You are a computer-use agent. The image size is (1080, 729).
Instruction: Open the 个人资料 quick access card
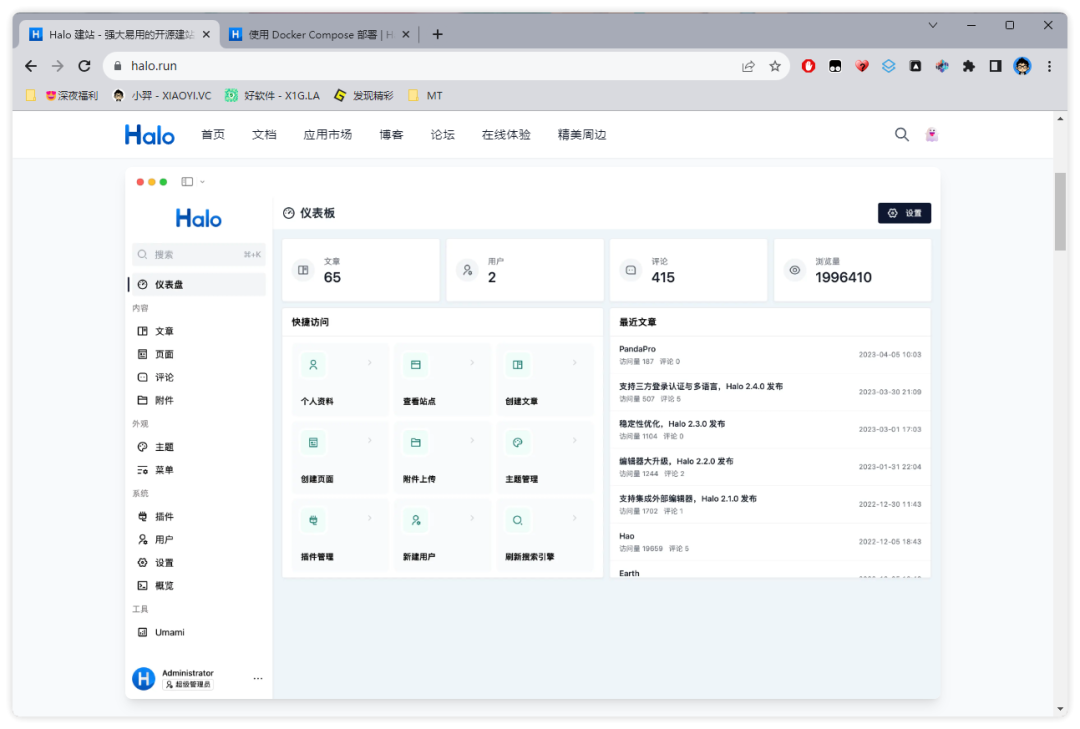(x=339, y=380)
